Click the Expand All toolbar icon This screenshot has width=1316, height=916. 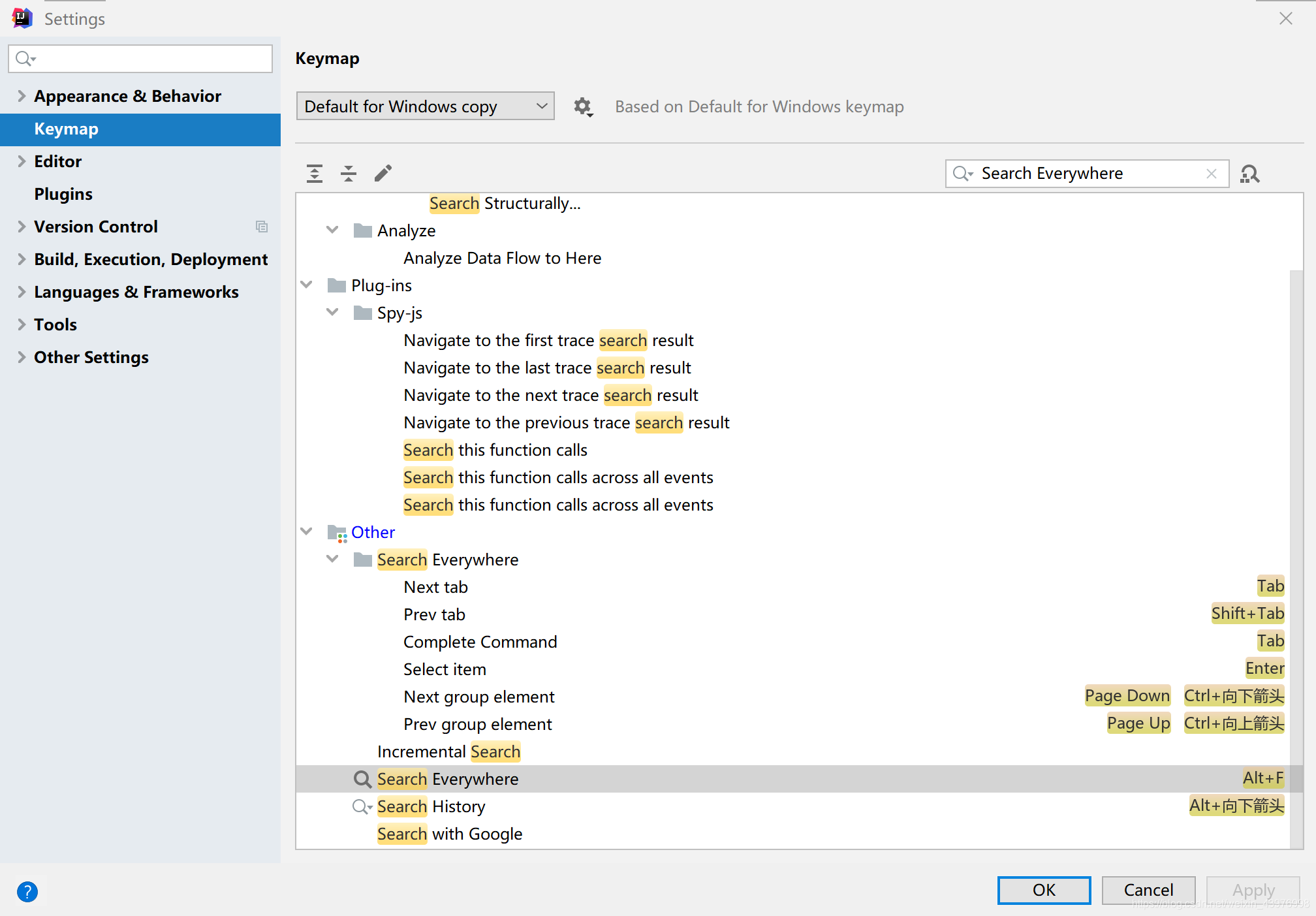[315, 173]
